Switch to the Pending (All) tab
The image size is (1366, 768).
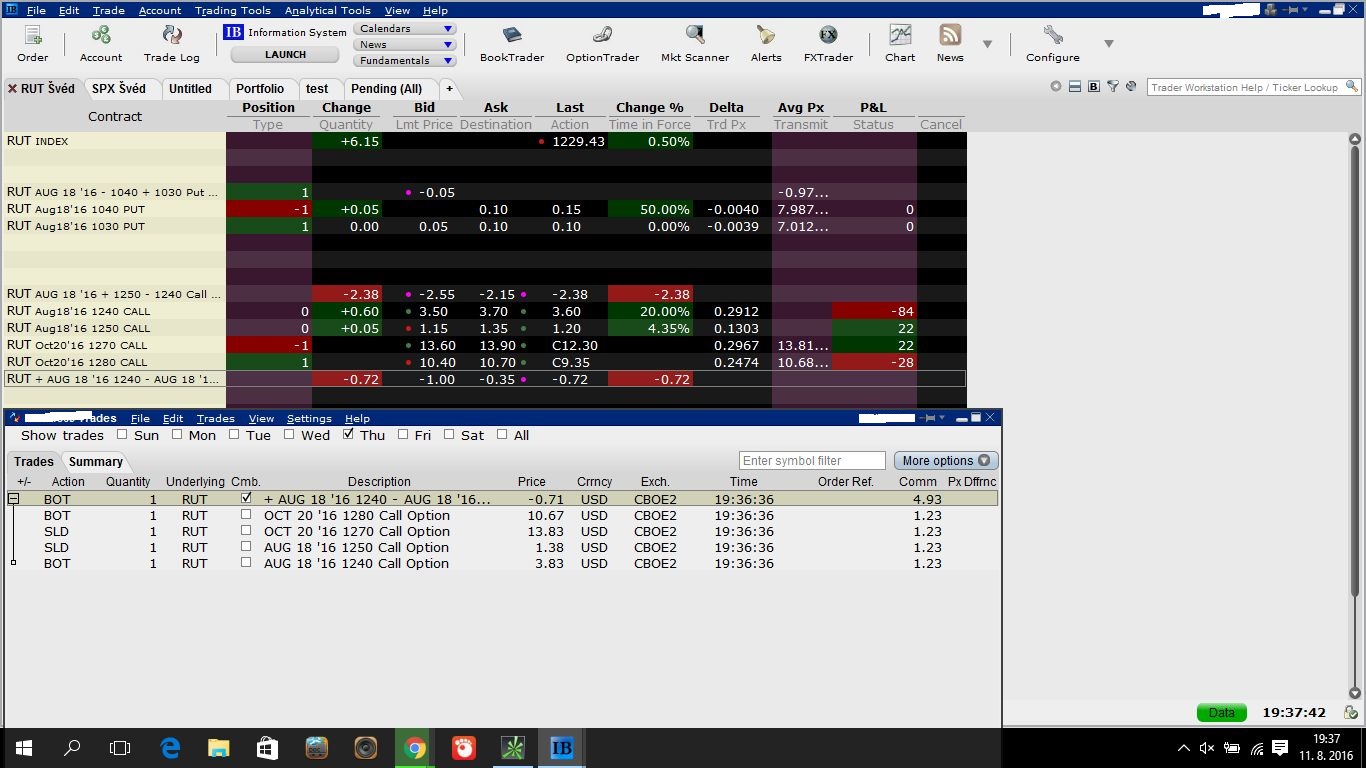387,89
